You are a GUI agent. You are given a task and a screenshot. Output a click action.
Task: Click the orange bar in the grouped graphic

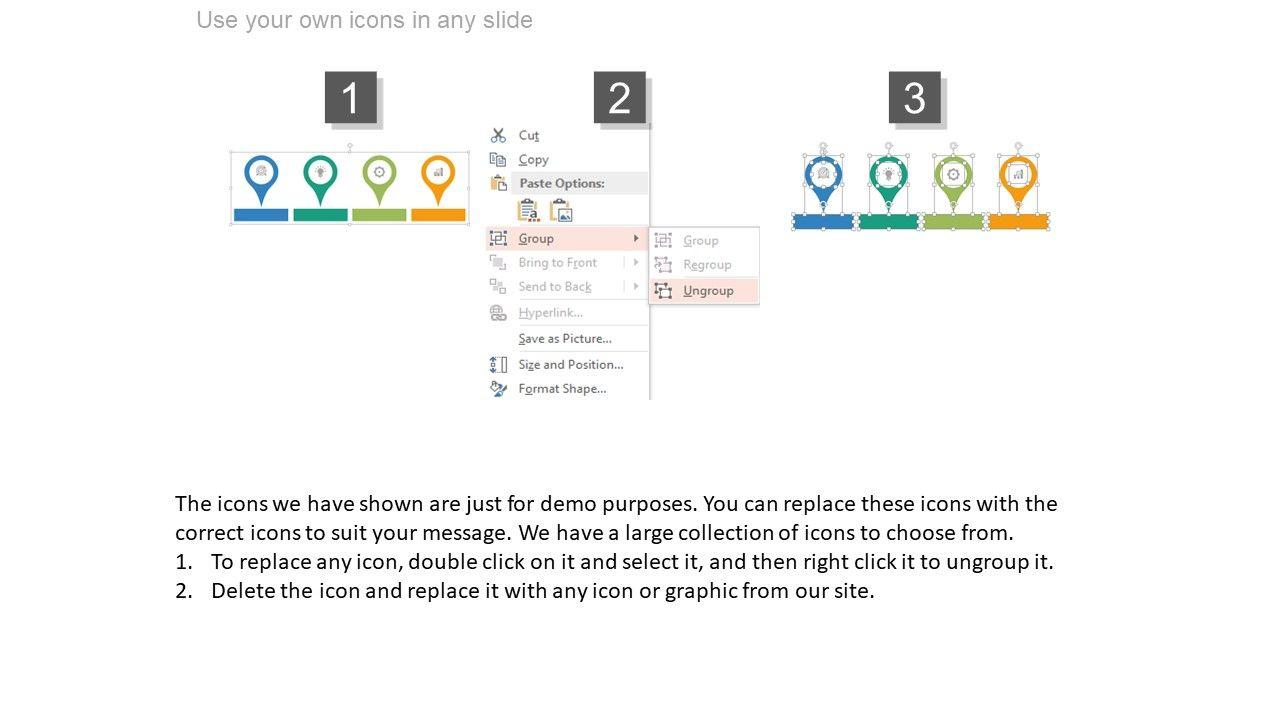coord(438,215)
